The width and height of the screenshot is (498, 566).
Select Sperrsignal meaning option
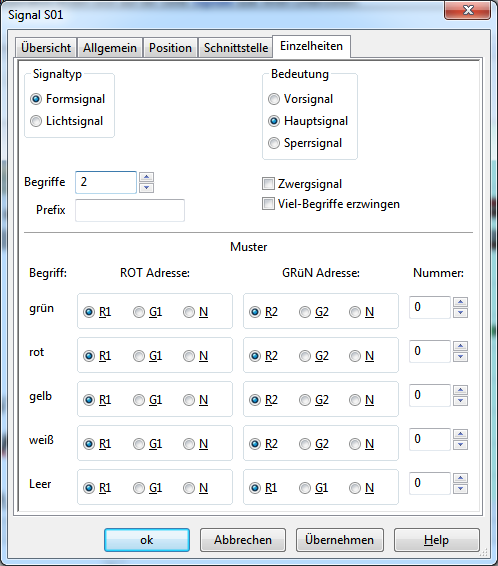(x=305, y=143)
